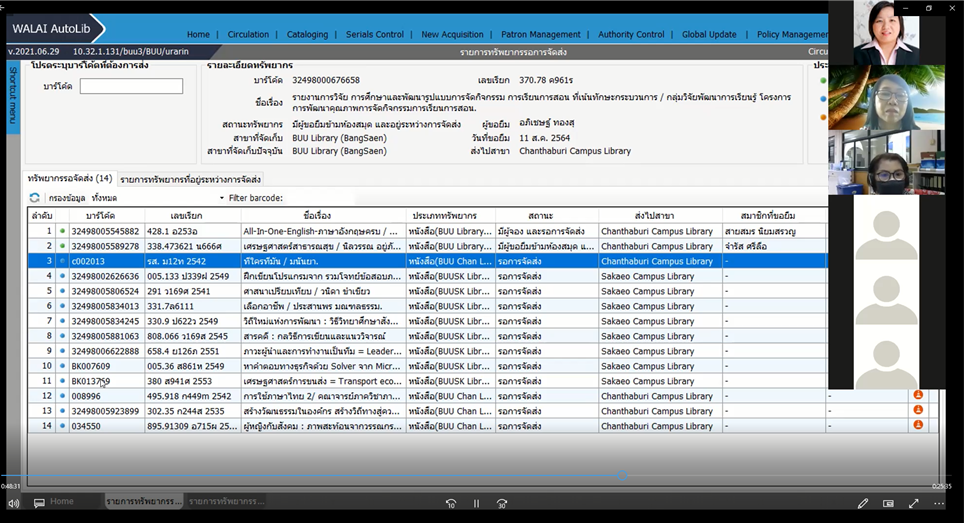Sort by the บาร์โค้ด column header
This screenshot has width=964, height=523.
[100, 215]
